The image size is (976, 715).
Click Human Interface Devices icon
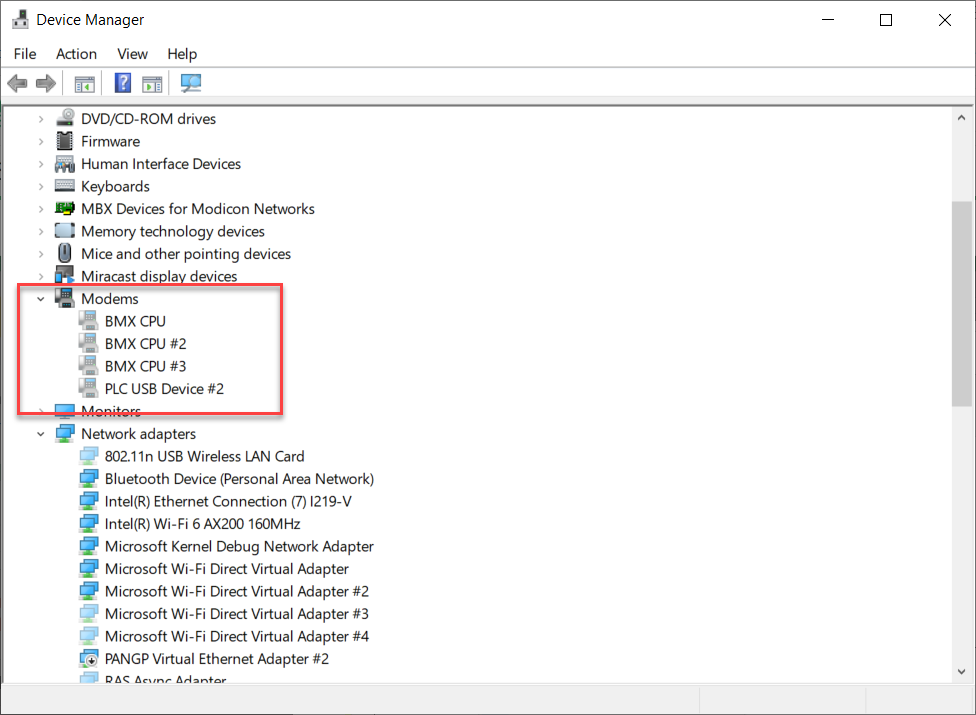tap(65, 164)
